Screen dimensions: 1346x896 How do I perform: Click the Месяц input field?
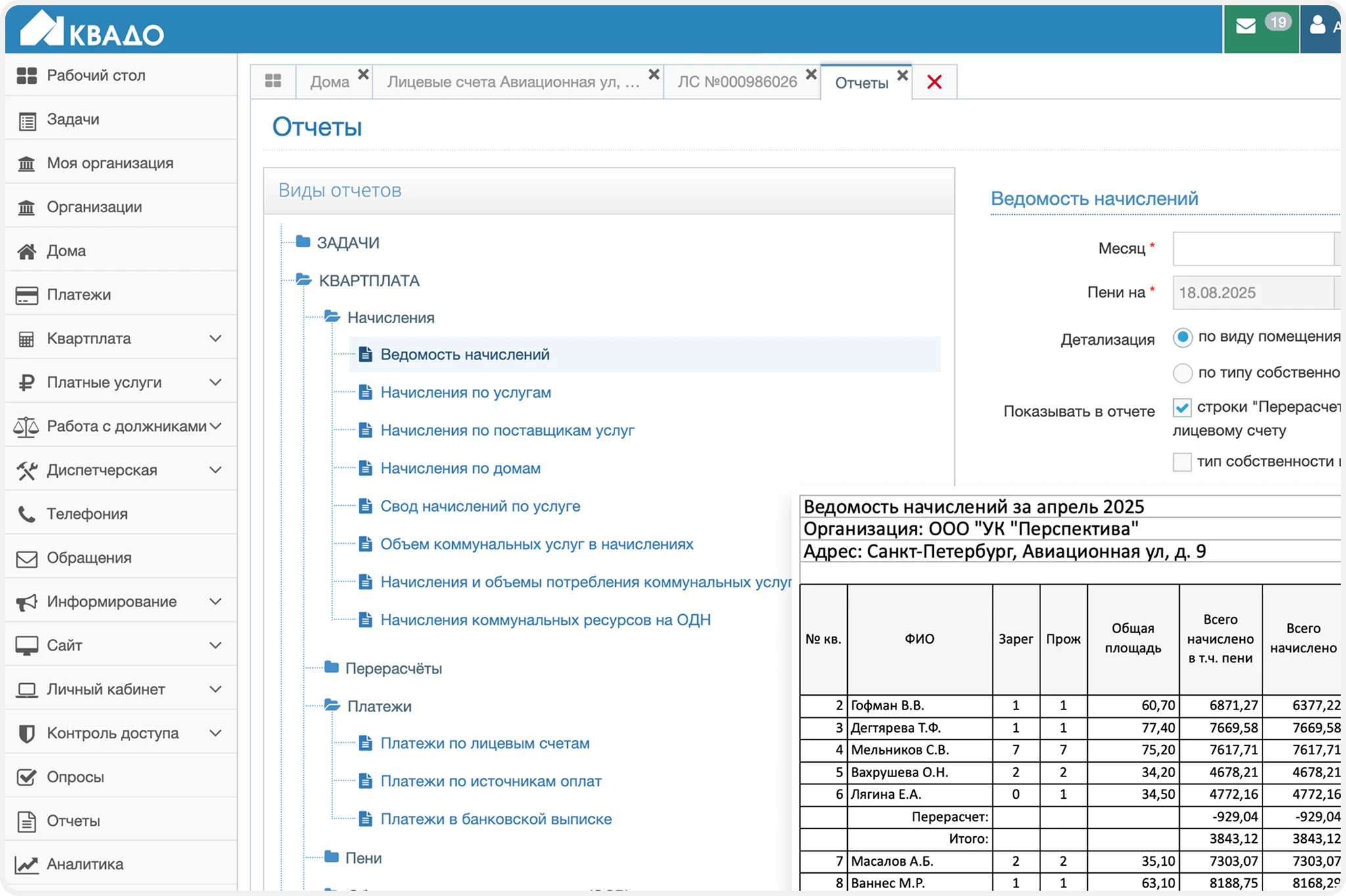tap(1252, 249)
